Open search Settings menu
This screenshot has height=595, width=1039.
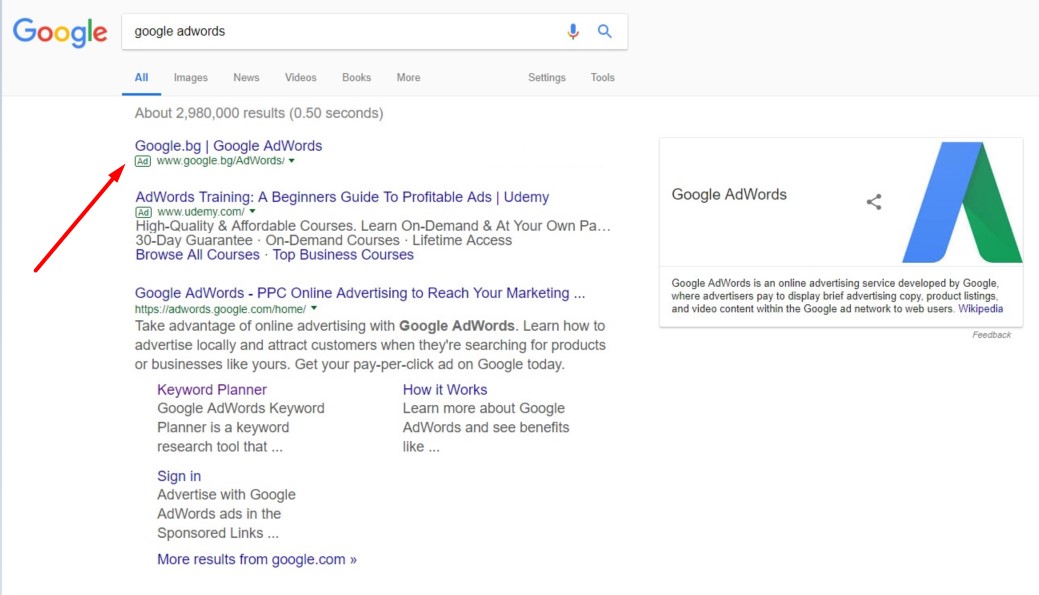point(547,78)
